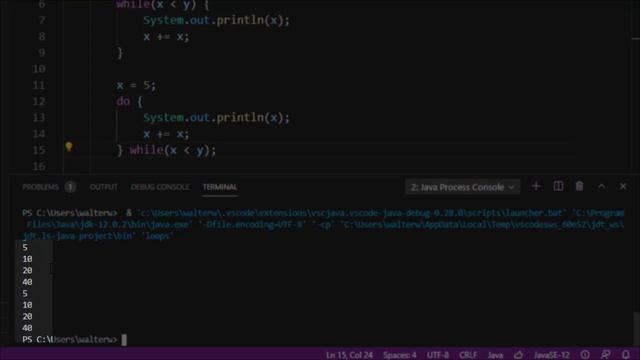Click the 'do {' code on line 12

(x=129, y=101)
